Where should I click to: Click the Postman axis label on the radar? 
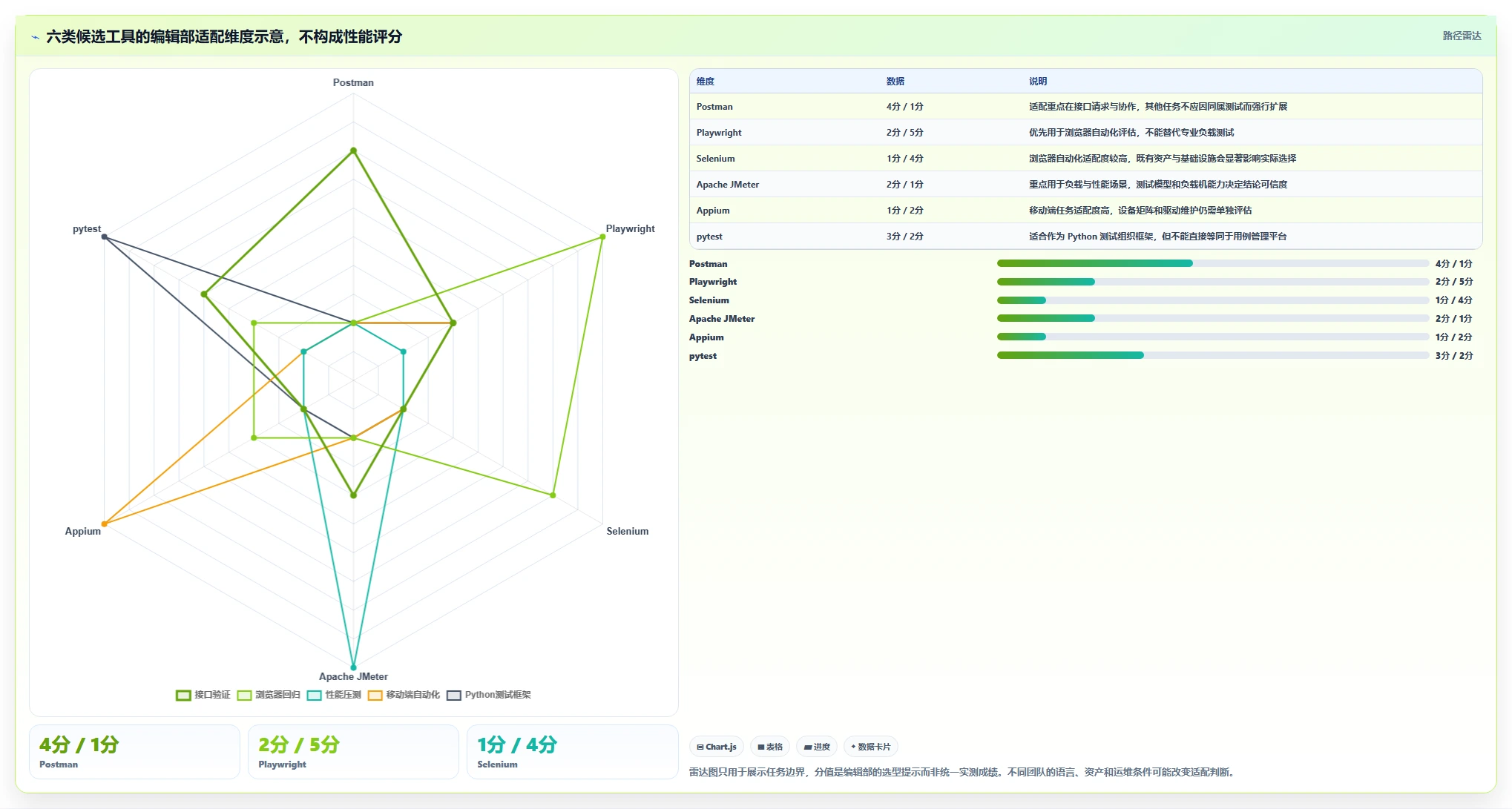(353, 82)
